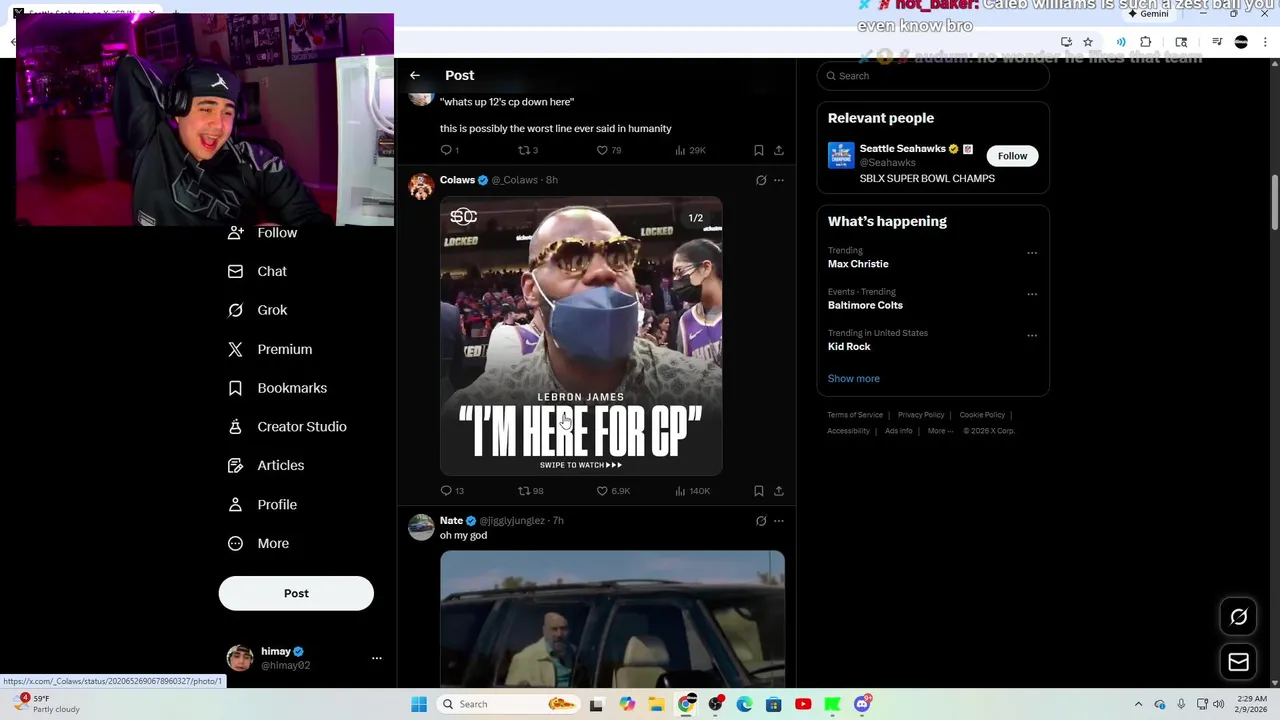
Task: Open more options on Colaws' post
Action: [779, 181]
